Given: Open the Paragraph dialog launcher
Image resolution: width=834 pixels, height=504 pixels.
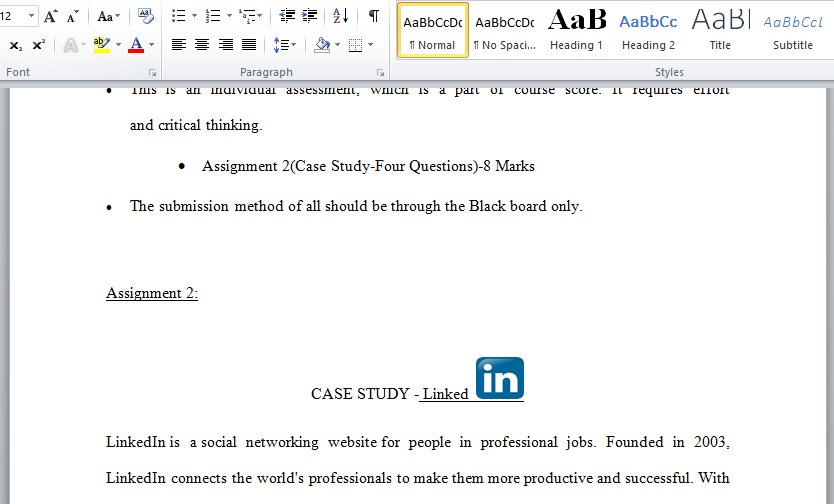Looking at the screenshot, I should (x=380, y=72).
